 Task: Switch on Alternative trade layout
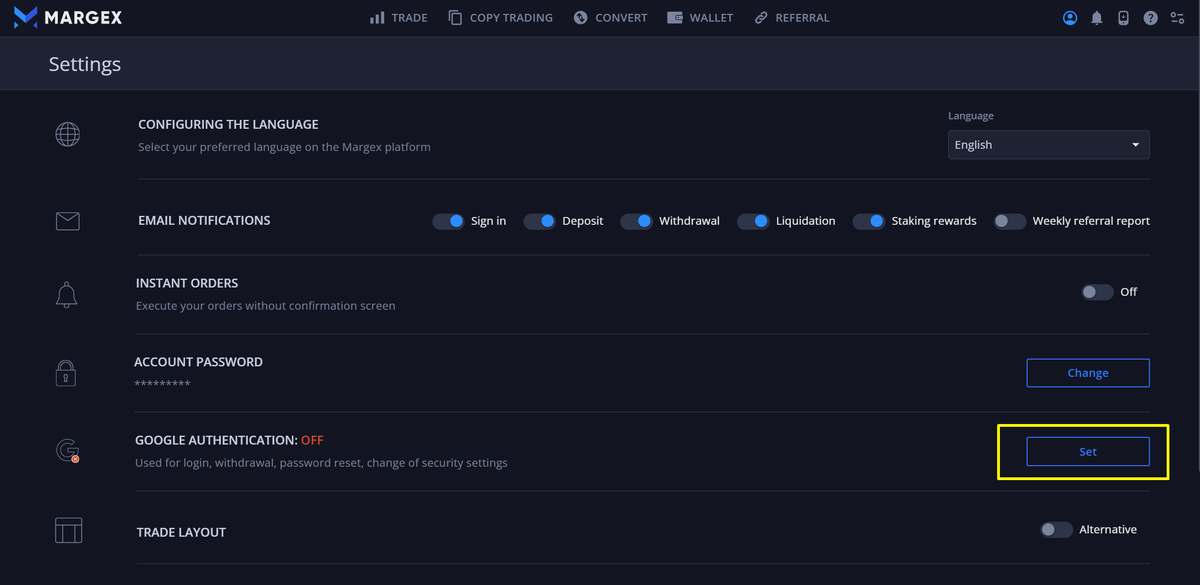coord(1056,530)
